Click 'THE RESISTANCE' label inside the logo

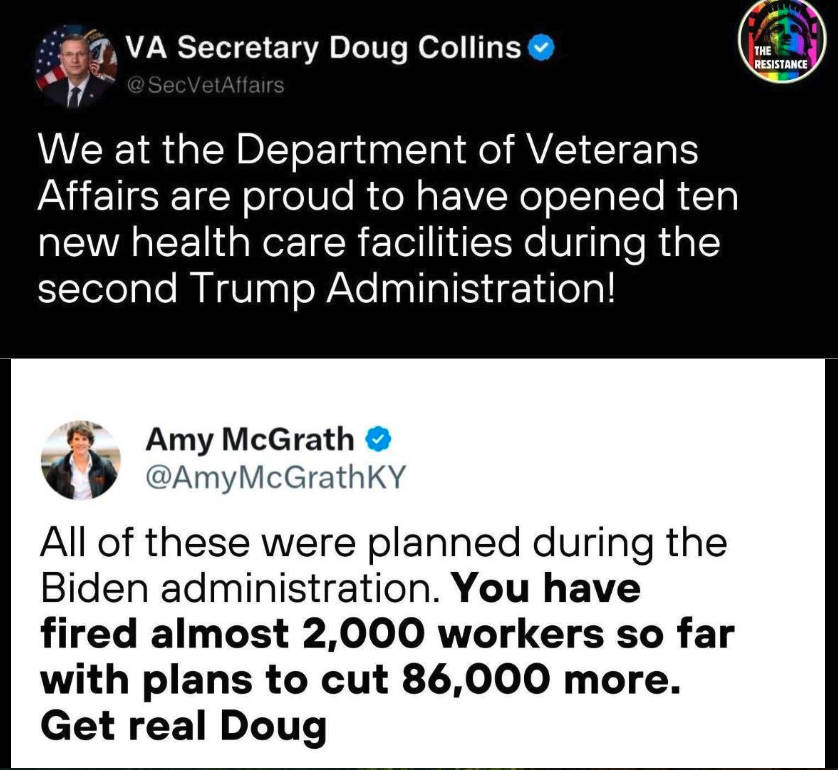pyautogui.click(x=780, y=58)
